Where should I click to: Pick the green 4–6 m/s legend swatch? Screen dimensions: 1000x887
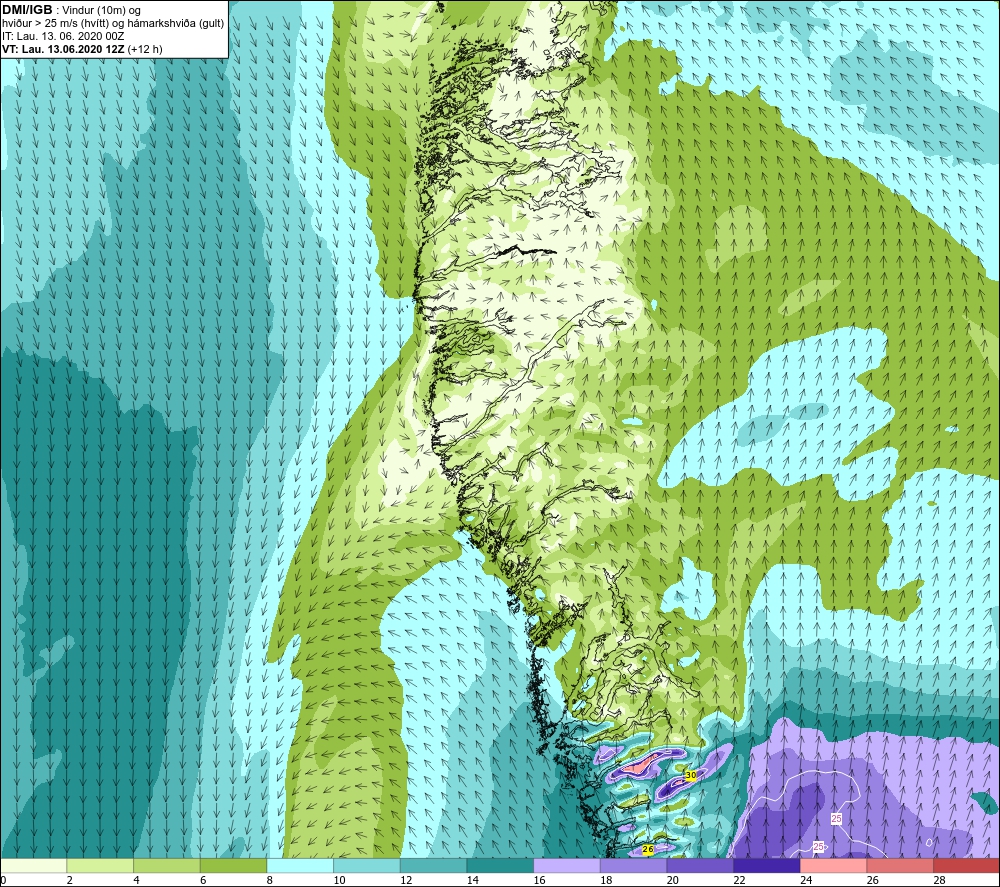[166, 865]
